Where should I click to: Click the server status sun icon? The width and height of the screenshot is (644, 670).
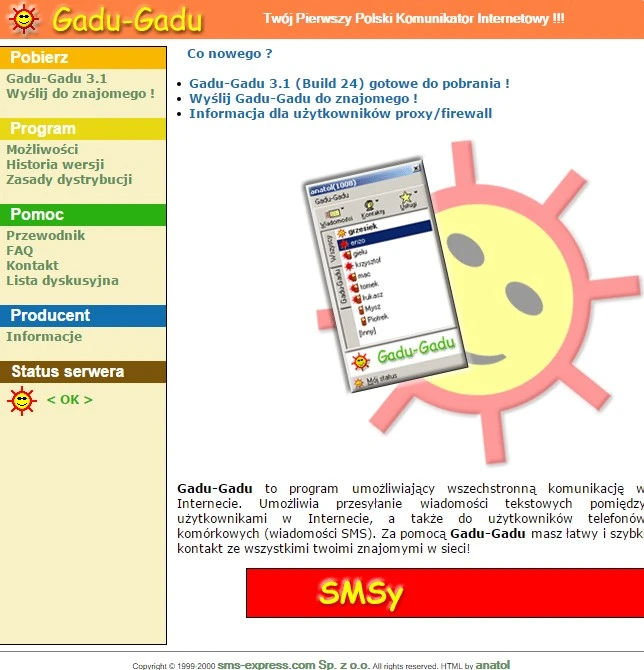point(21,400)
